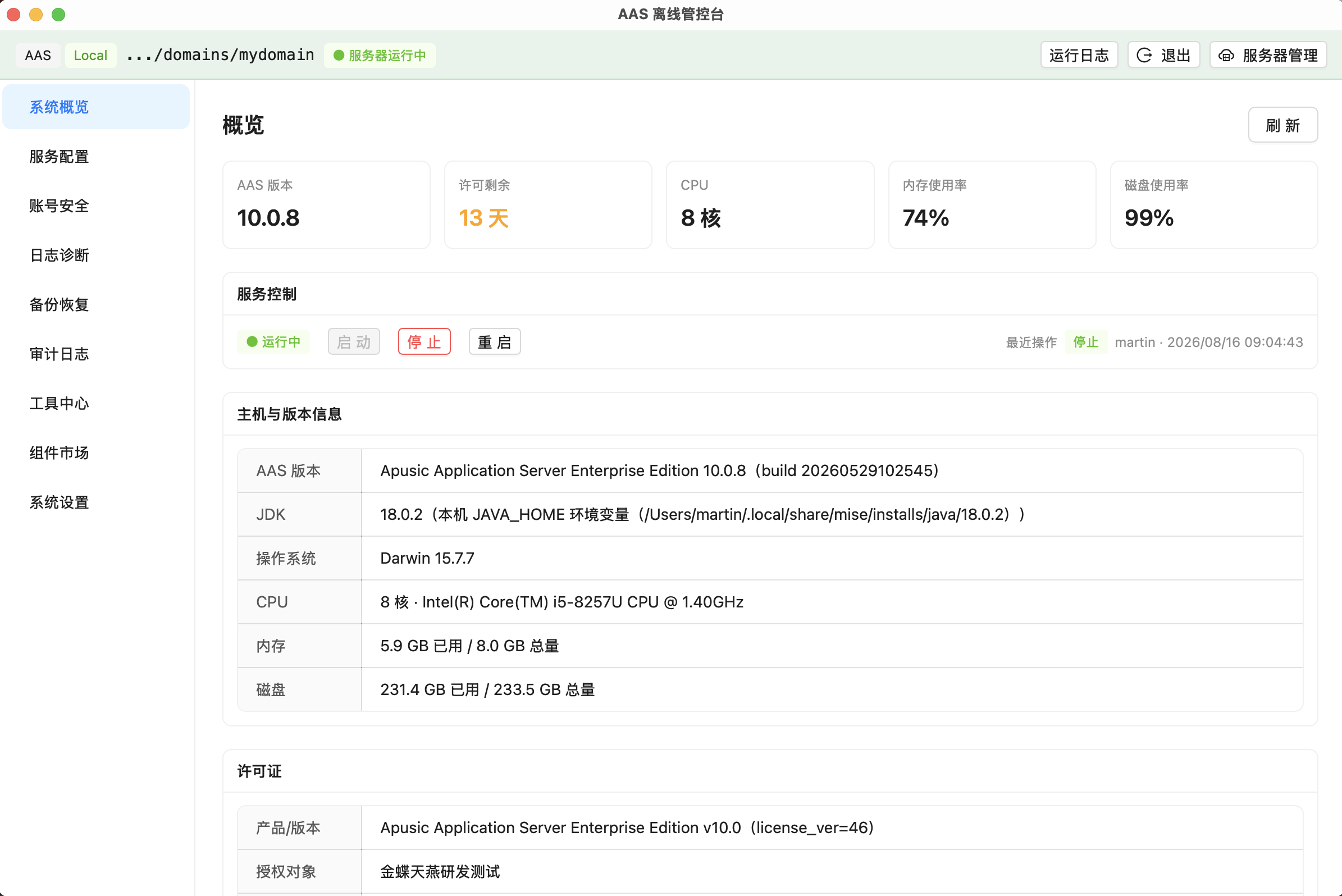1342x896 pixels.
Task: Click the green 运行中 status dot
Action: (252, 342)
